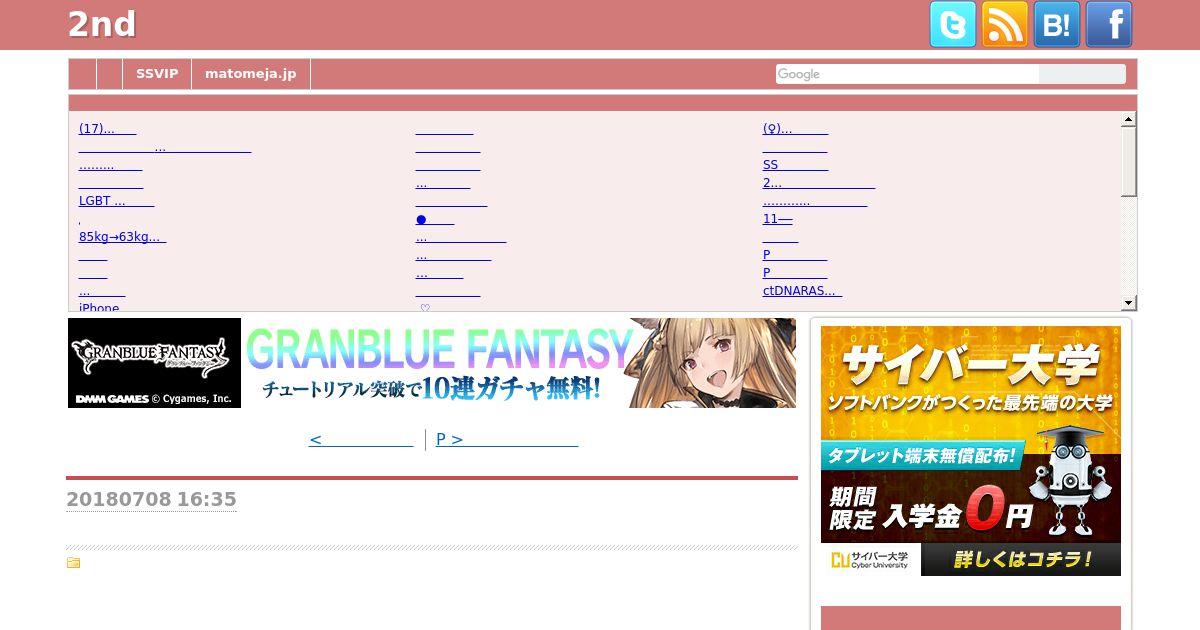The width and height of the screenshot is (1200, 630).
Task: Click the Cyber University "詳しくはコチラ!" button
Action: click(x=1021, y=559)
